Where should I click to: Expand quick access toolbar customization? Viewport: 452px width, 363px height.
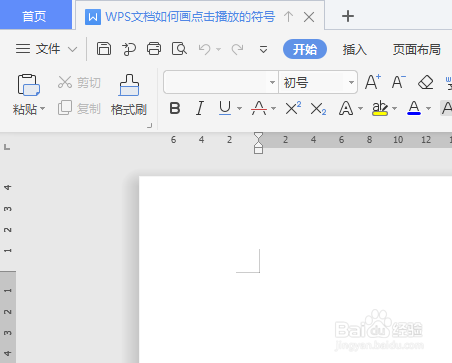[263, 49]
